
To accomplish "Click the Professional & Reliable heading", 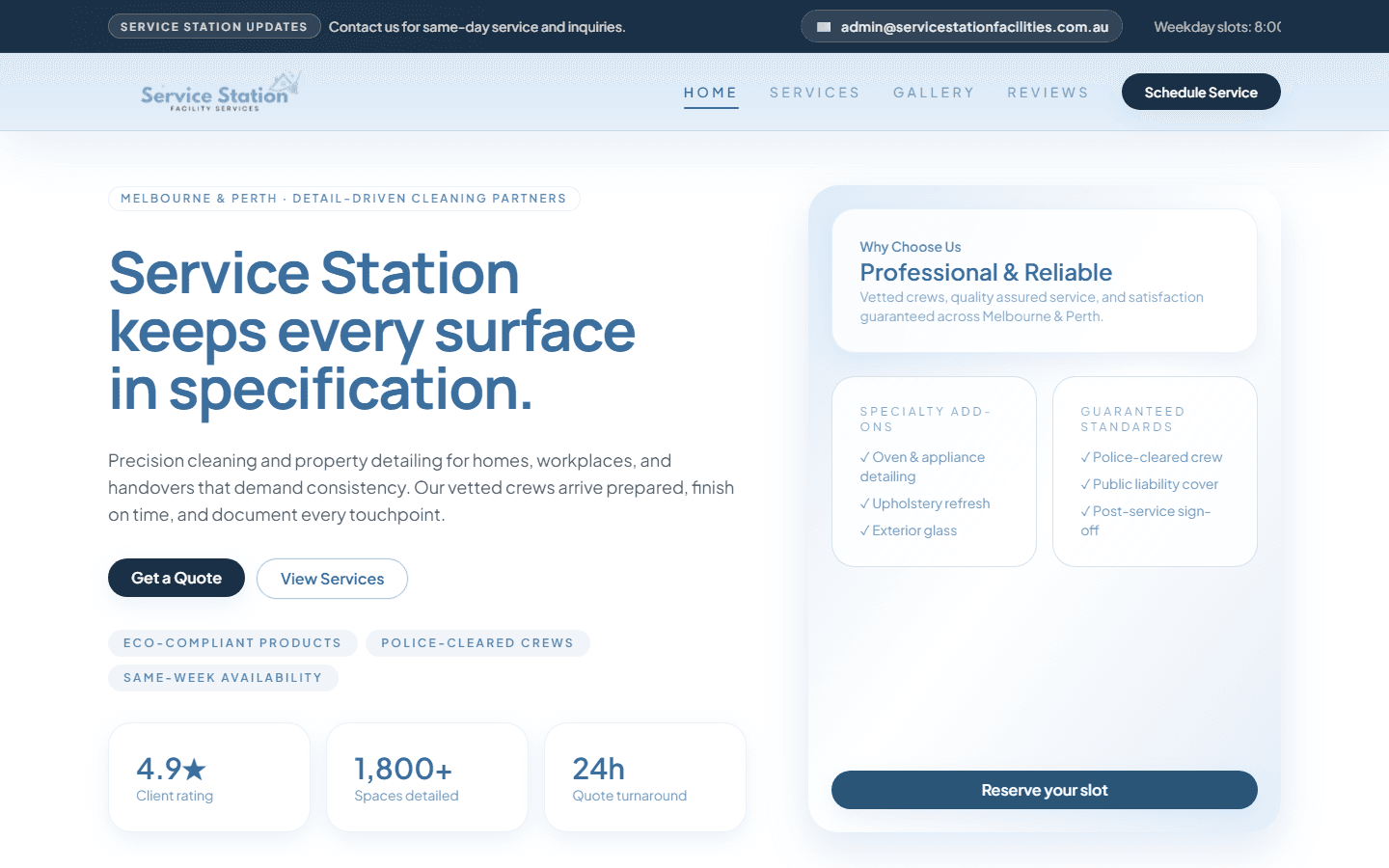I will click(986, 272).
